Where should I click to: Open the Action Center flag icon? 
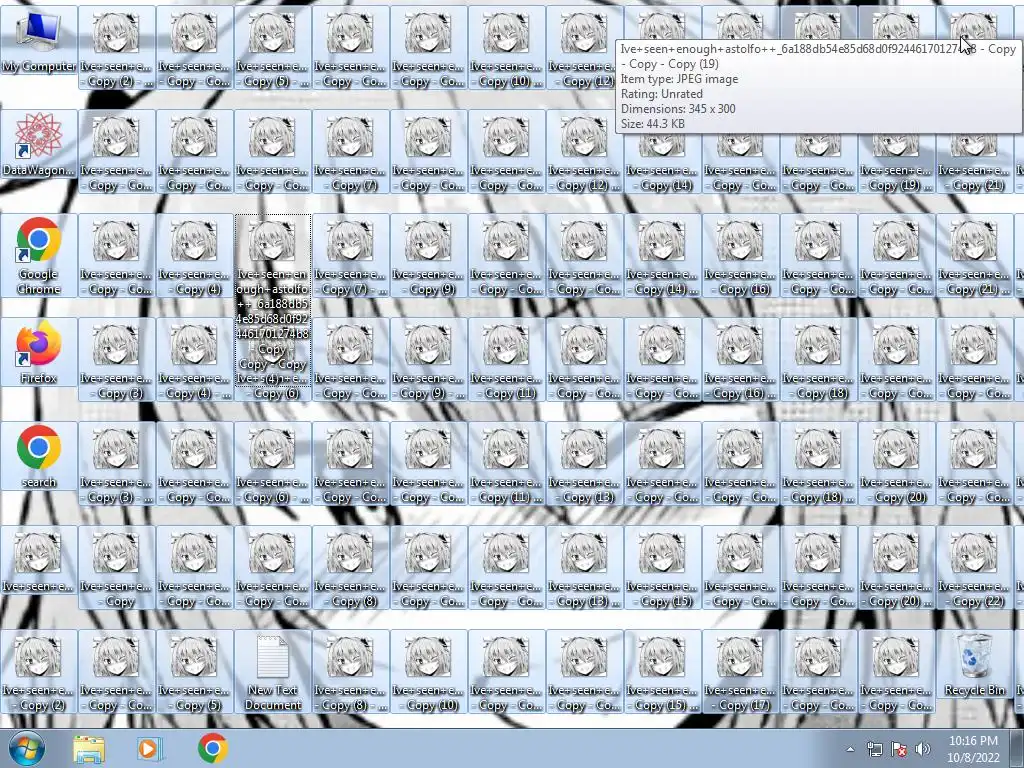click(x=899, y=749)
